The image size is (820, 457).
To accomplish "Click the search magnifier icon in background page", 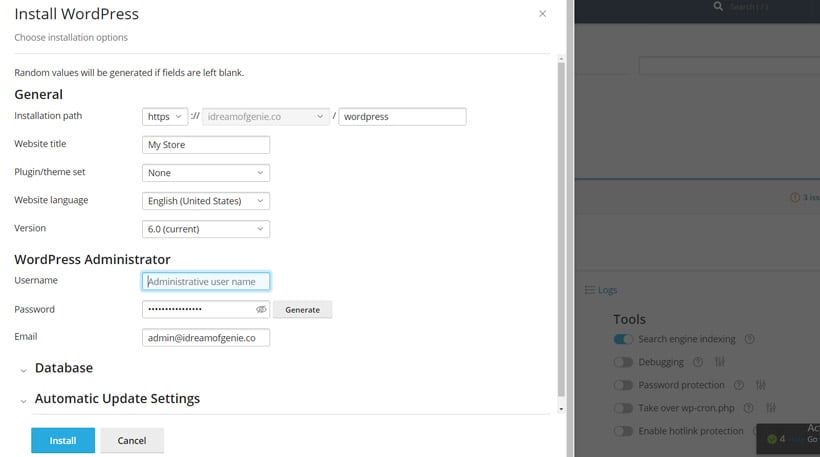I will click(x=719, y=6).
